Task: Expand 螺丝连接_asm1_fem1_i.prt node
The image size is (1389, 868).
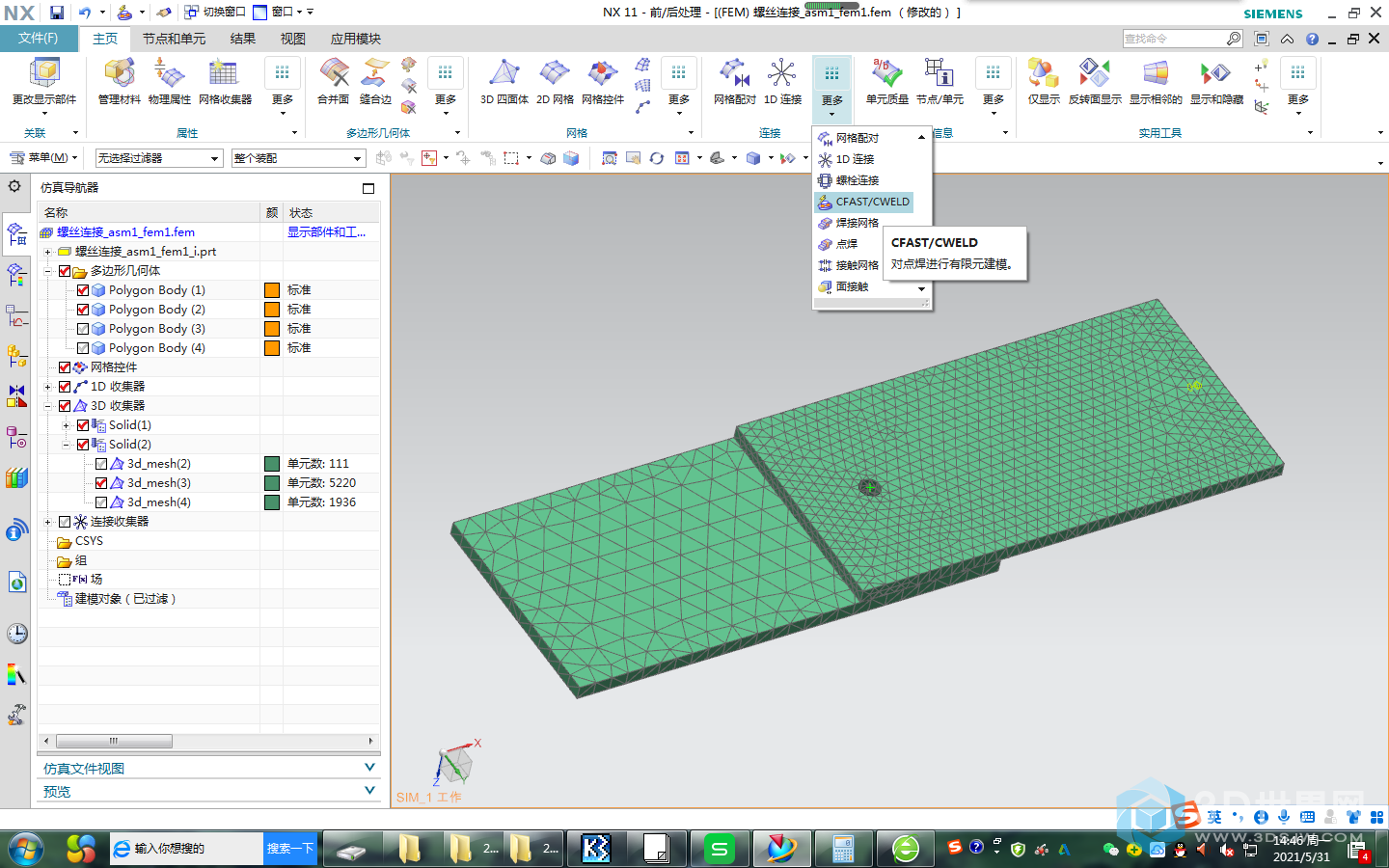Action: pos(47,252)
